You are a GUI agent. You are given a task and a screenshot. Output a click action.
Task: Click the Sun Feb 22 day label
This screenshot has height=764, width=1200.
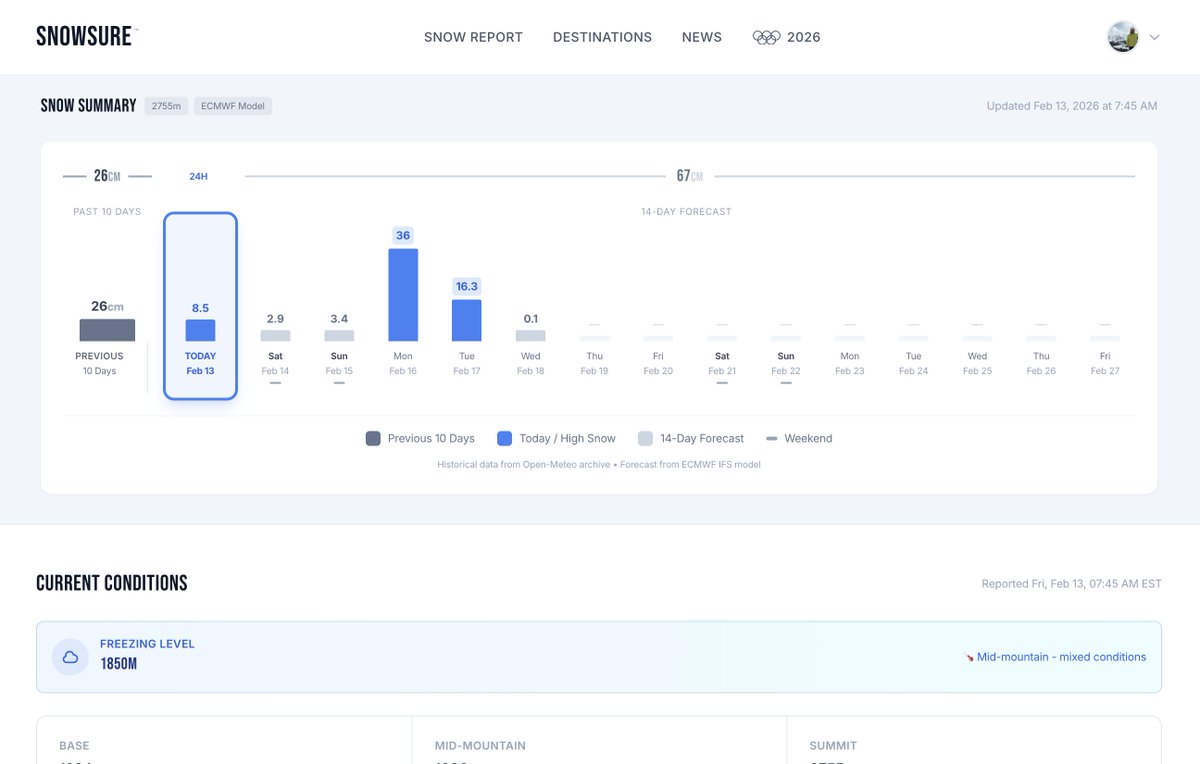point(786,363)
